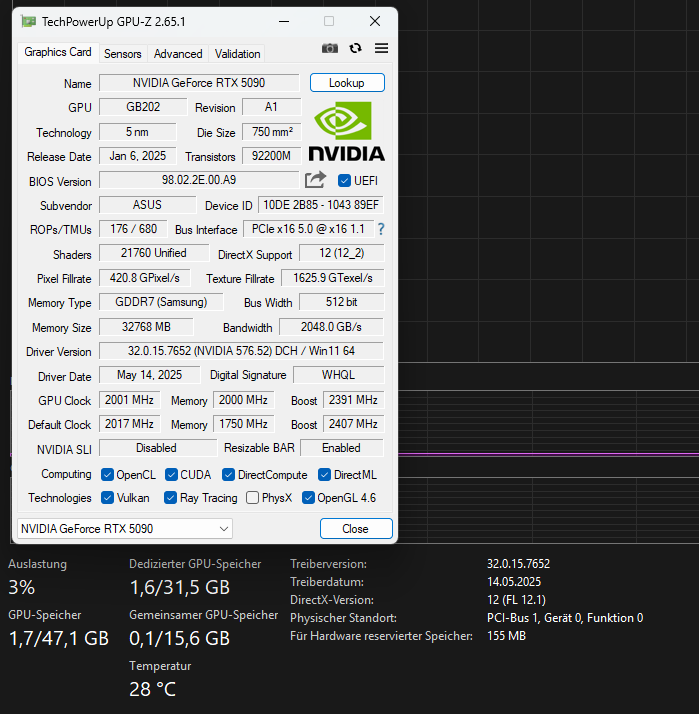Minimize the GPU-Z window

(x=284, y=21)
